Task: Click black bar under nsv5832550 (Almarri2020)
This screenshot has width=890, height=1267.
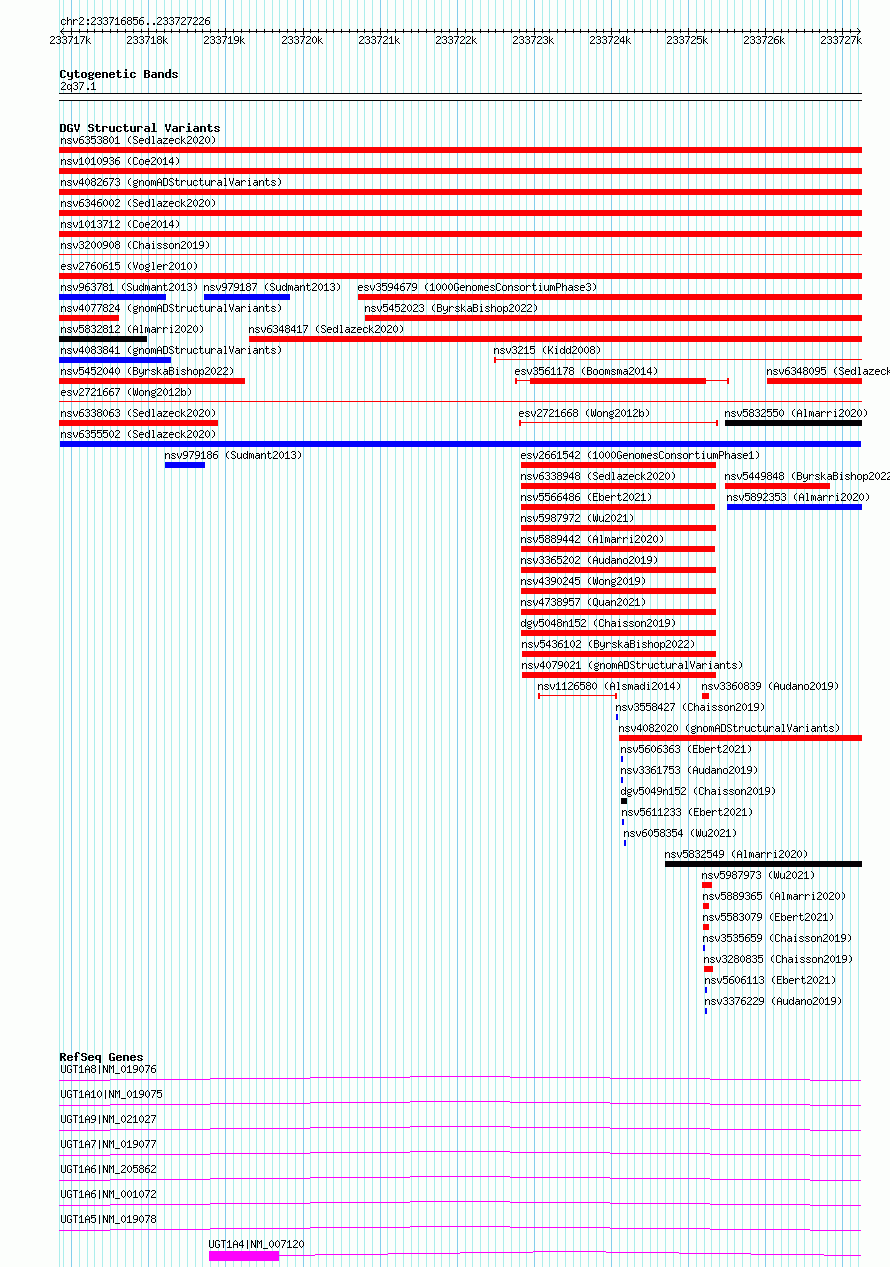Action: [793, 422]
